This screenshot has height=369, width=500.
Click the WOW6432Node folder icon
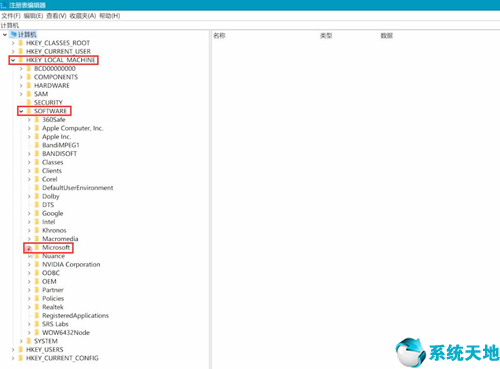point(37,332)
